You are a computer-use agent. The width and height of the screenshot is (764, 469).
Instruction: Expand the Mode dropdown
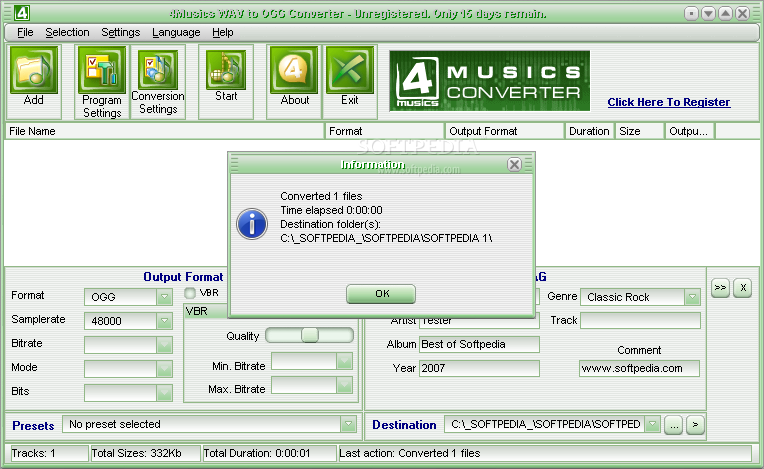coord(164,369)
